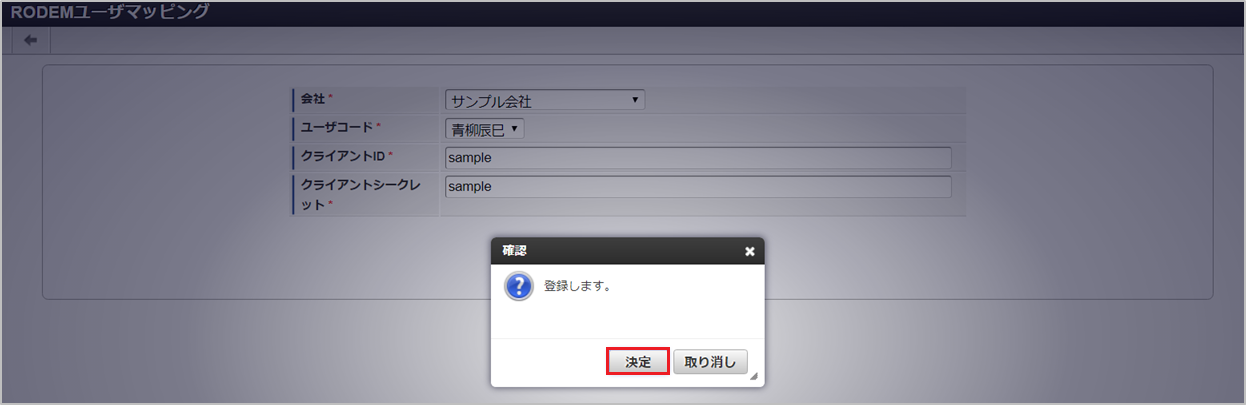Click the クライアントシークレット field label

361,195
